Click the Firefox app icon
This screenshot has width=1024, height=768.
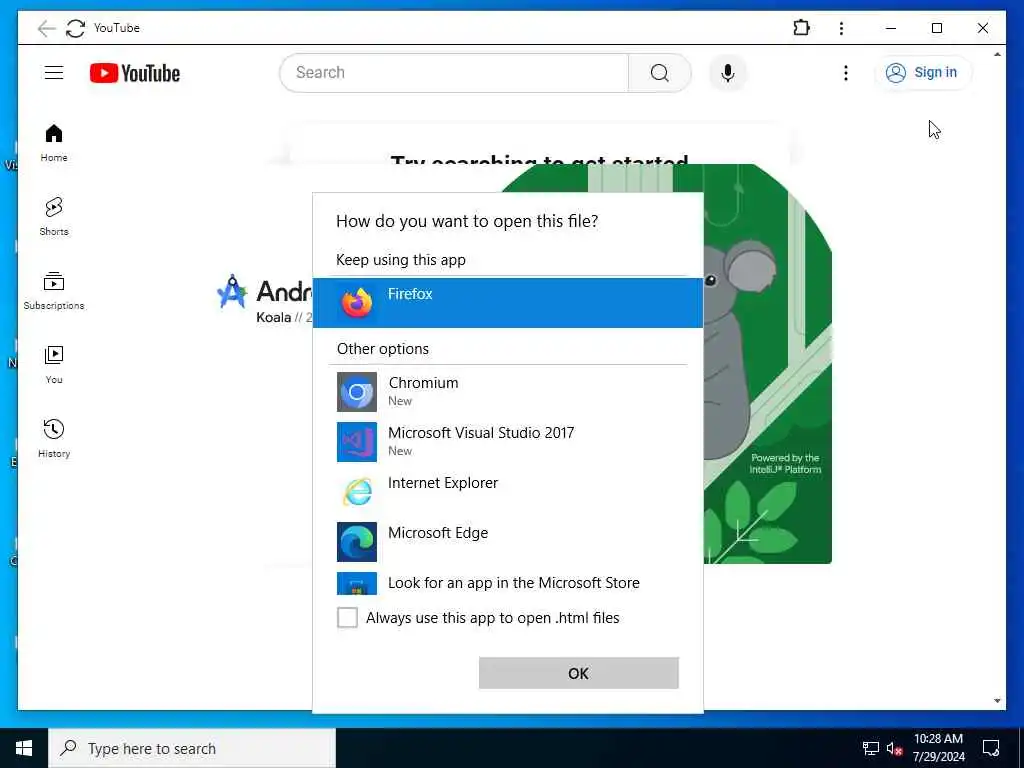point(357,303)
